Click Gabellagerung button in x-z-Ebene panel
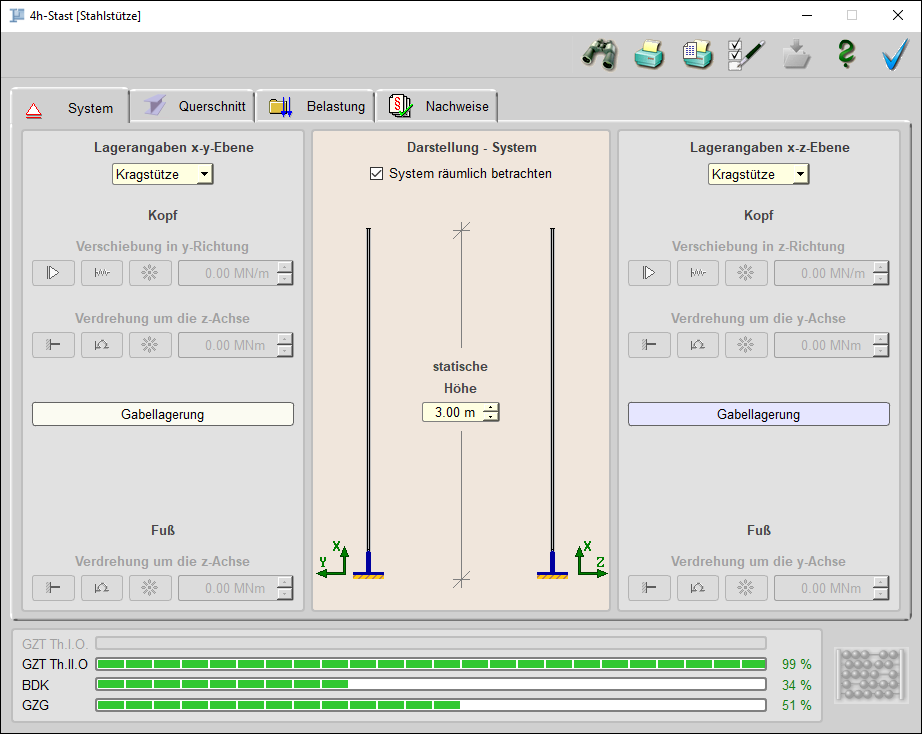The image size is (922, 734). pos(758,414)
